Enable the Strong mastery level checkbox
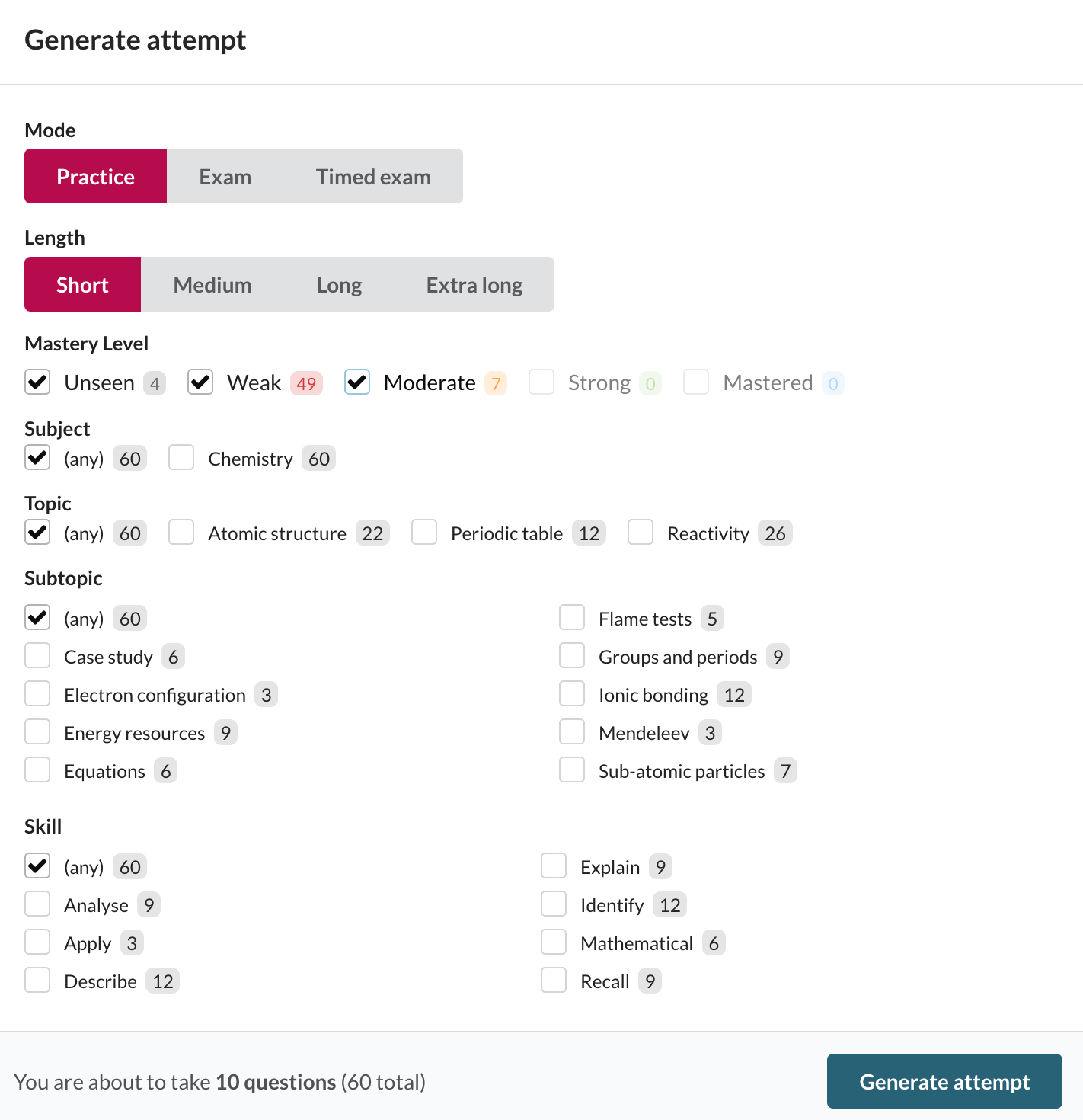 tap(541, 382)
